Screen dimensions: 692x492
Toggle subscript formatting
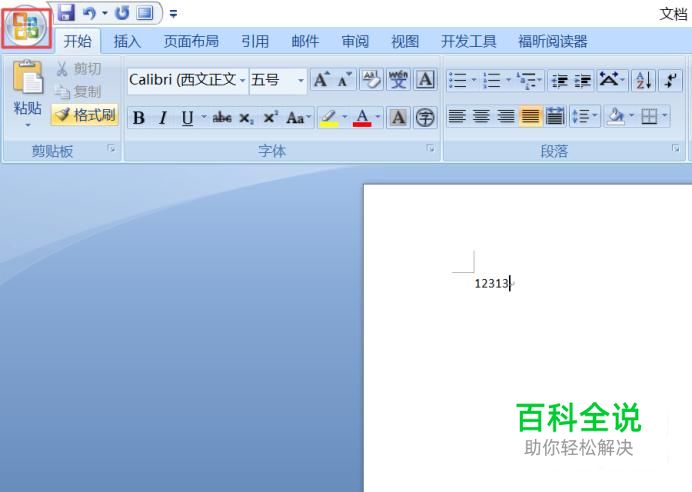(x=246, y=118)
